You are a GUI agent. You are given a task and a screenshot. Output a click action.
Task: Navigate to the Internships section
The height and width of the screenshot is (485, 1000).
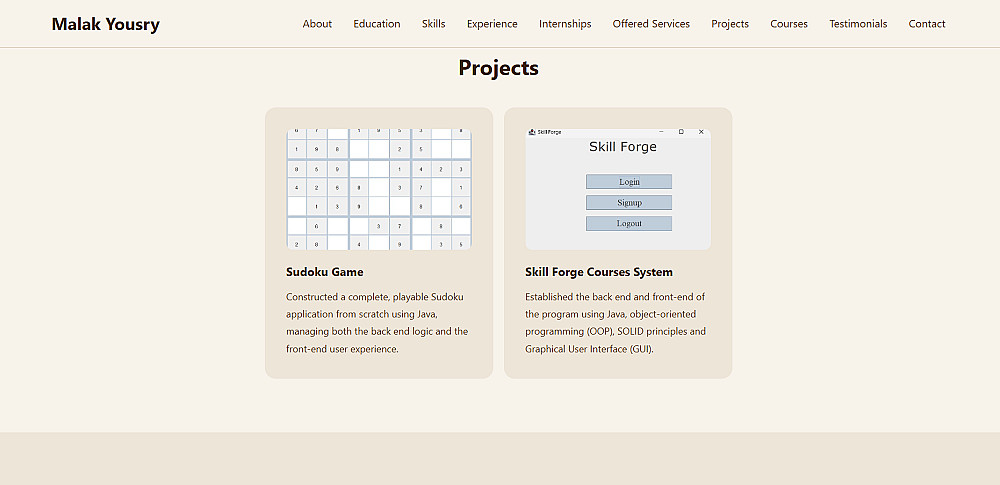(565, 24)
